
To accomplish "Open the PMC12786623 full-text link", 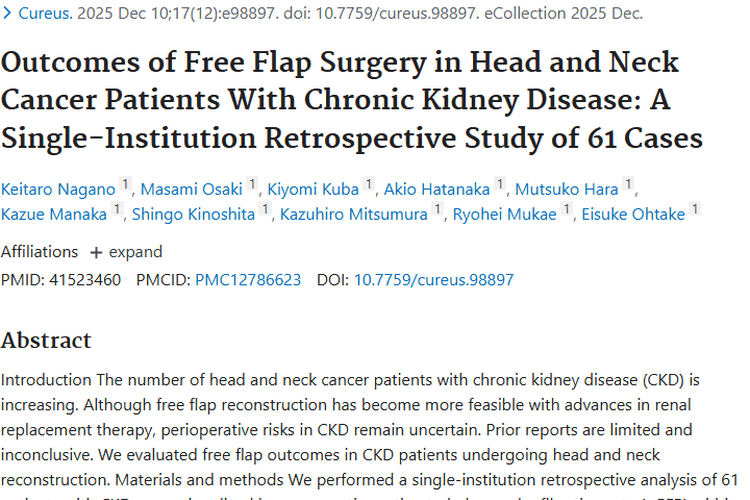I will click(x=248, y=280).
